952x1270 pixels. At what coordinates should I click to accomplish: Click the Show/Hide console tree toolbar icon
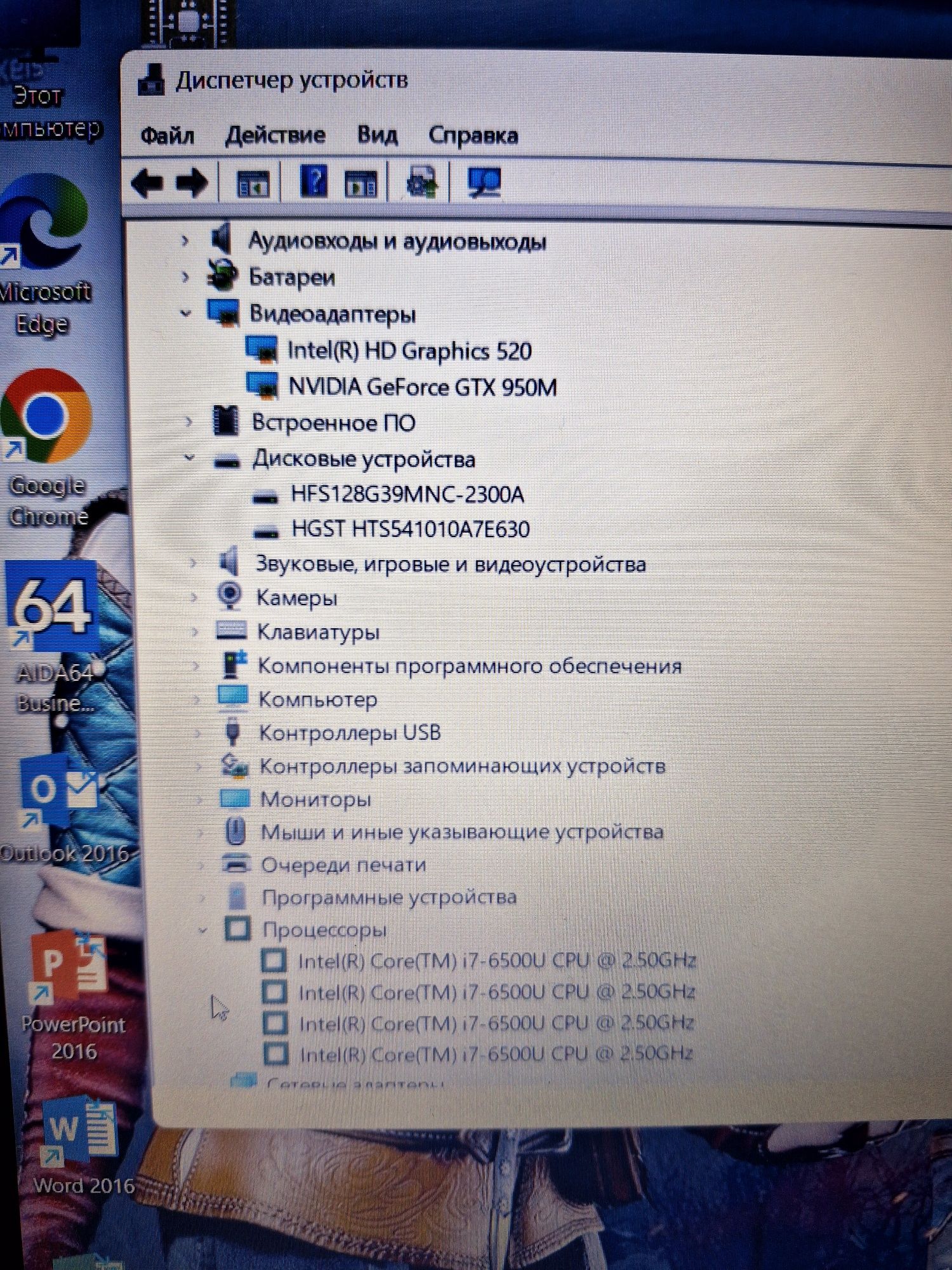(253, 184)
